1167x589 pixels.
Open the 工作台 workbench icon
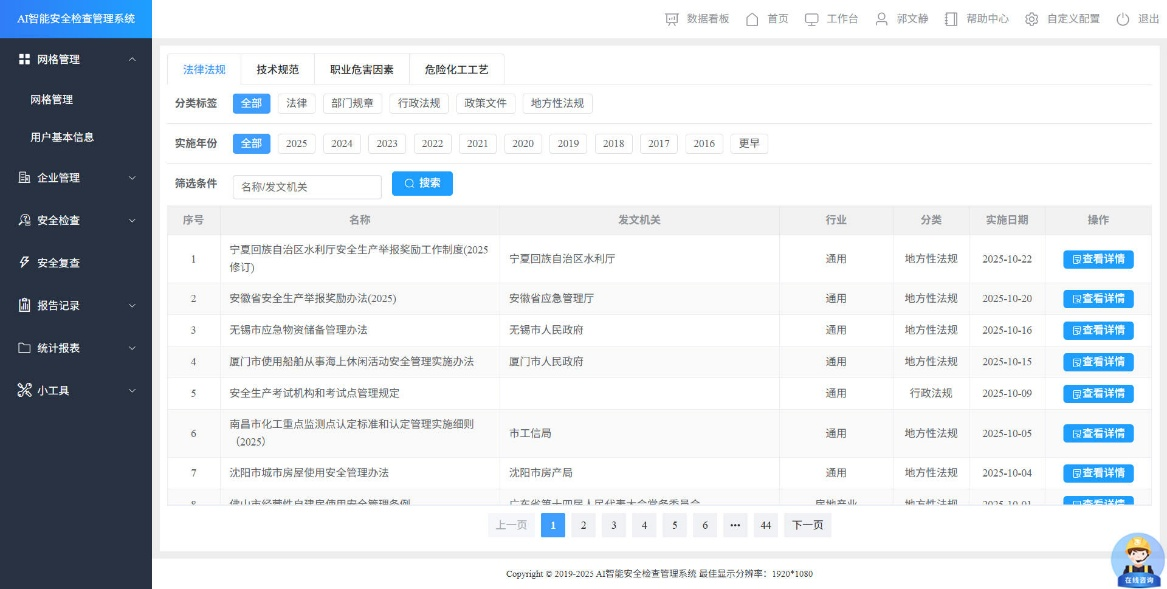[x=811, y=19]
